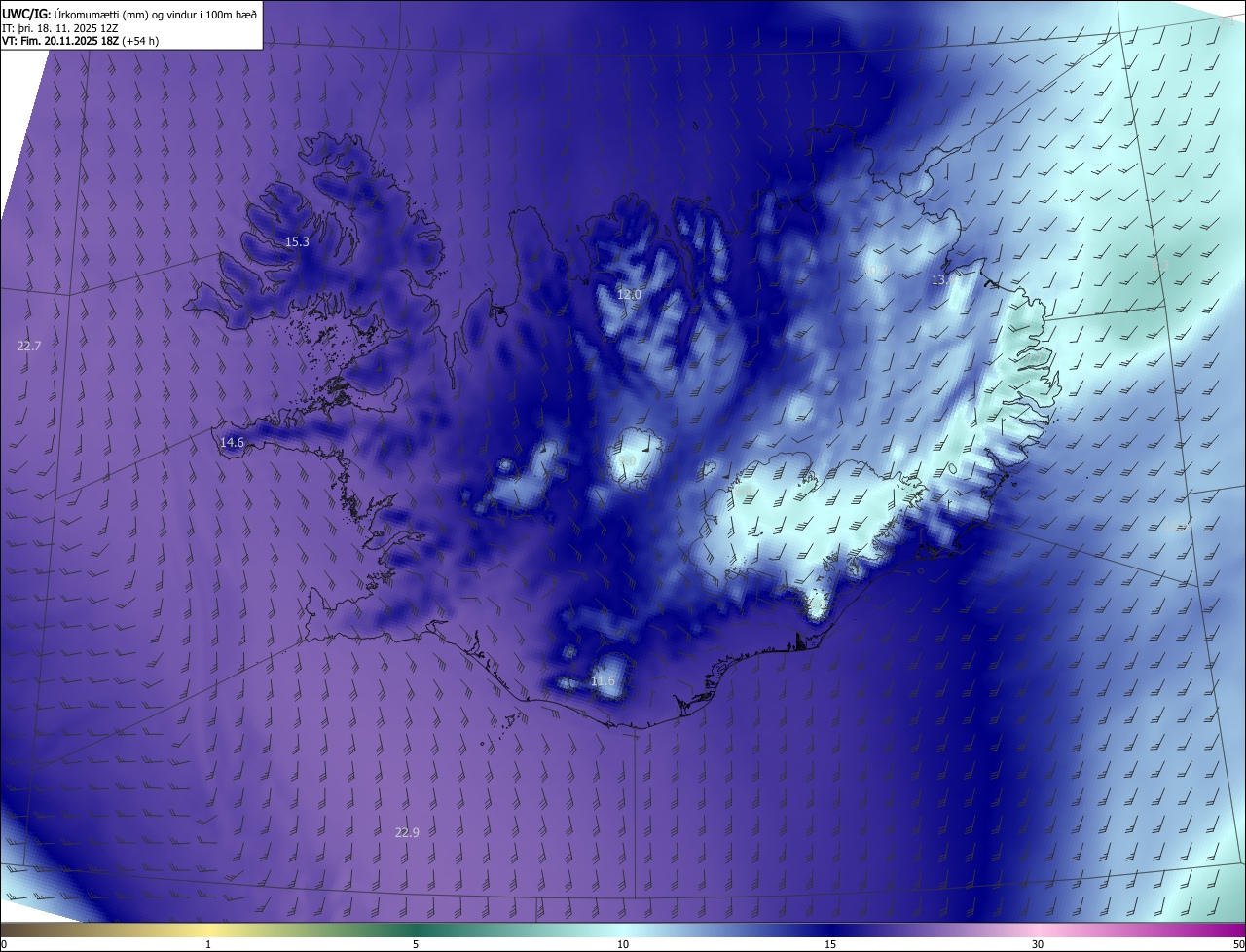Click the '30' tick on the color scale
1246x952 pixels.
coord(1038,945)
